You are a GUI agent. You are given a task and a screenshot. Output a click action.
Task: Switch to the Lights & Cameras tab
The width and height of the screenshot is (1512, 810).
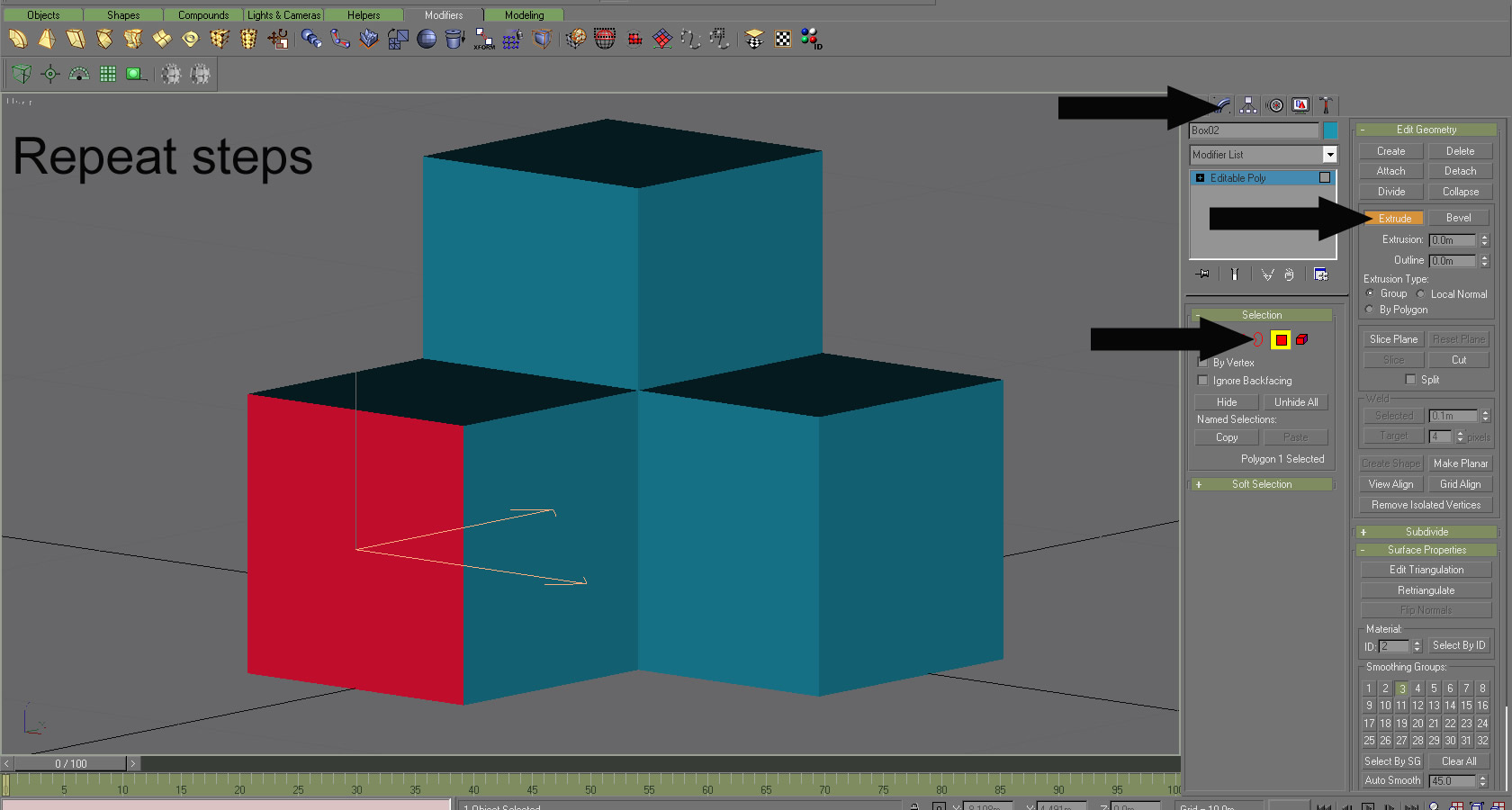point(283,15)
